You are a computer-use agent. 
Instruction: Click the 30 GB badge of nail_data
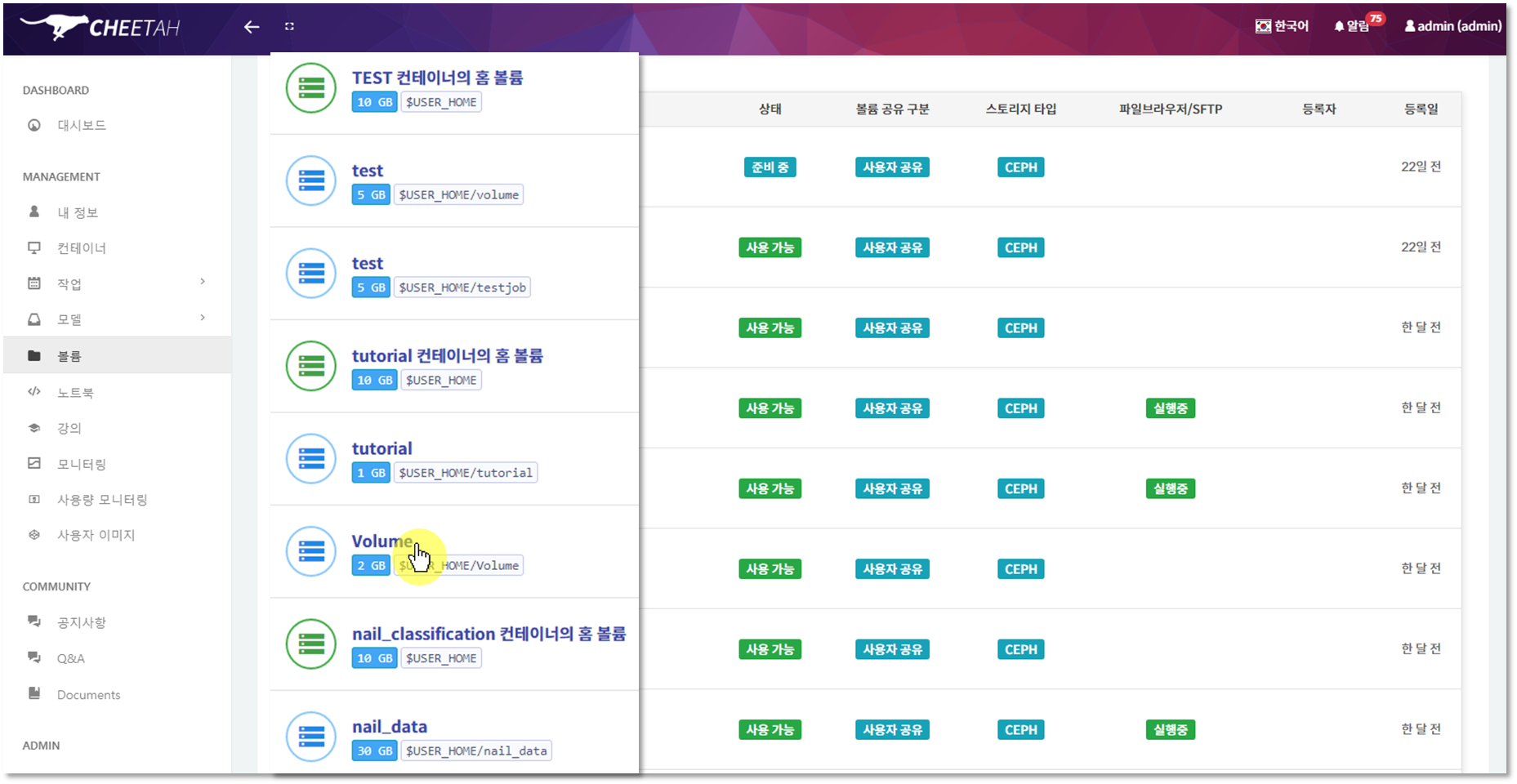(x=375, y=751)
